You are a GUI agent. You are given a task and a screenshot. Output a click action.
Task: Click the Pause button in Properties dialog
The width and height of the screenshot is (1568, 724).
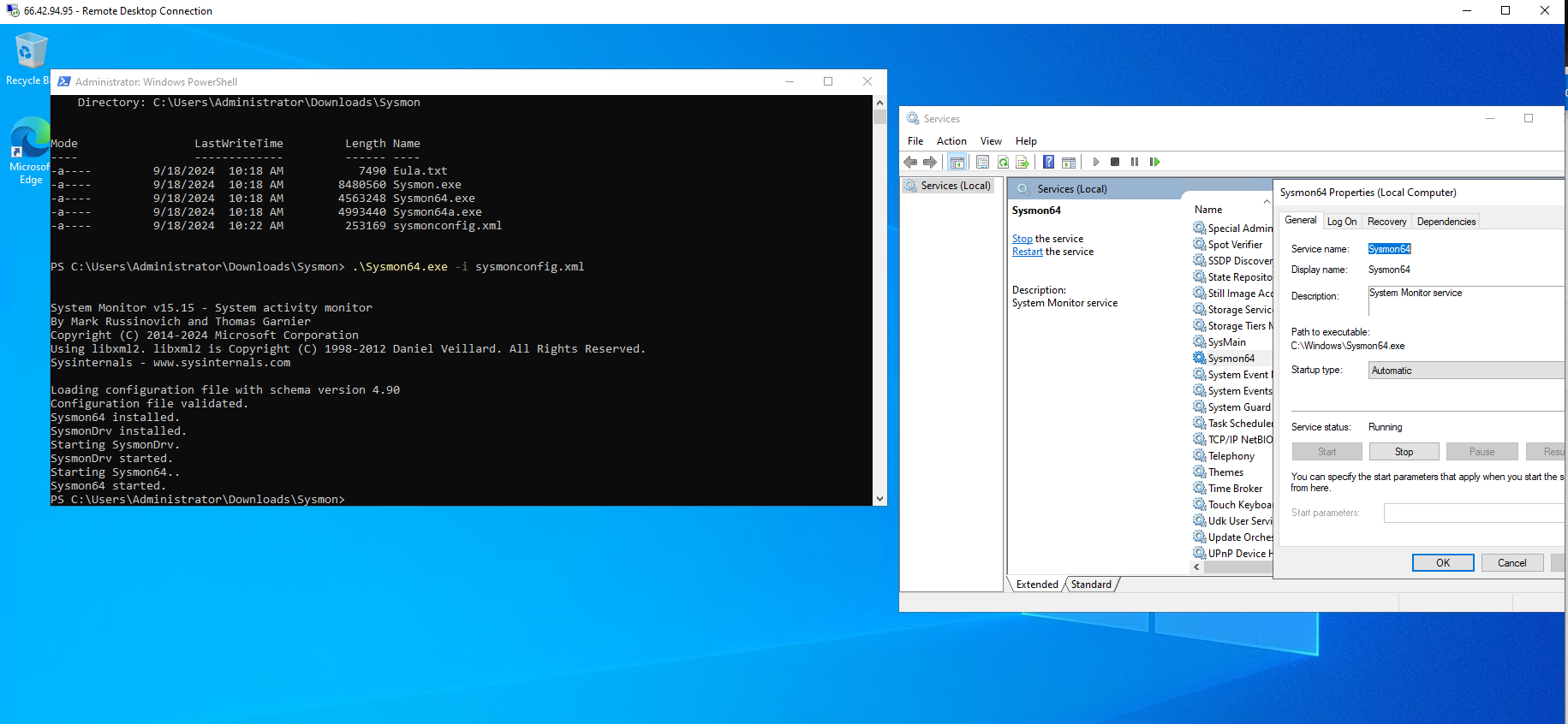(x=1482, y=452)
